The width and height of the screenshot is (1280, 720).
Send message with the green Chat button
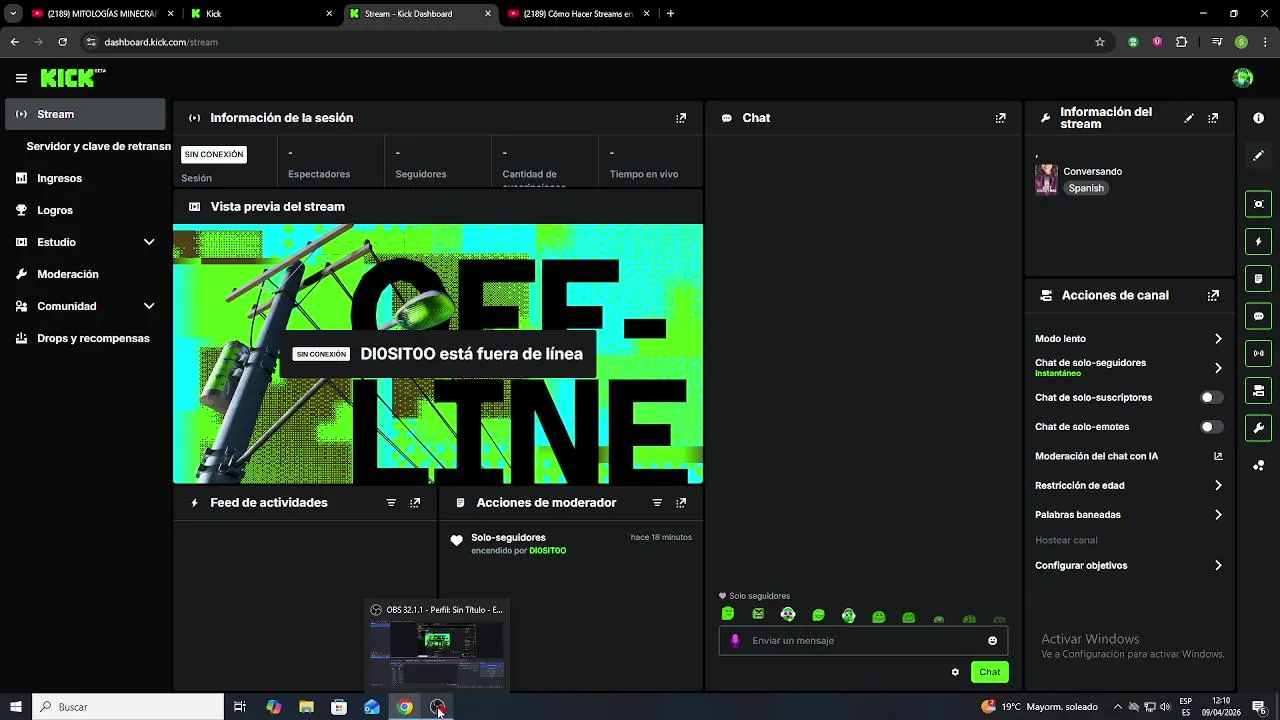(x=989, y=672)
